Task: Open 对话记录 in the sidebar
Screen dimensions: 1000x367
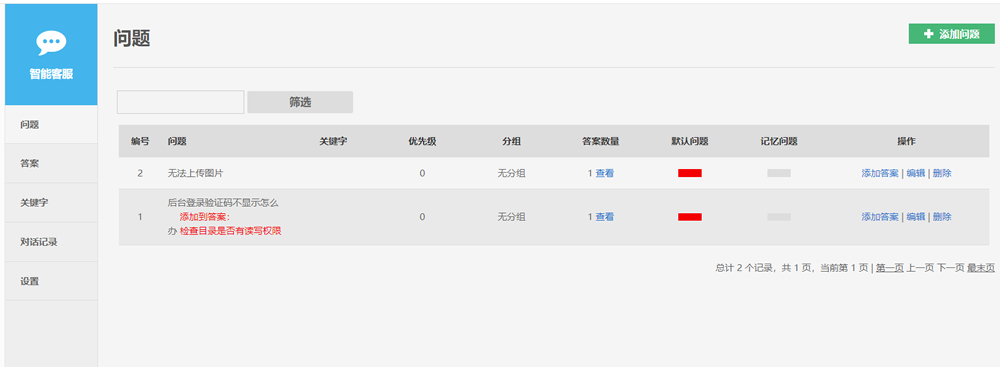Action: (51, 242)
